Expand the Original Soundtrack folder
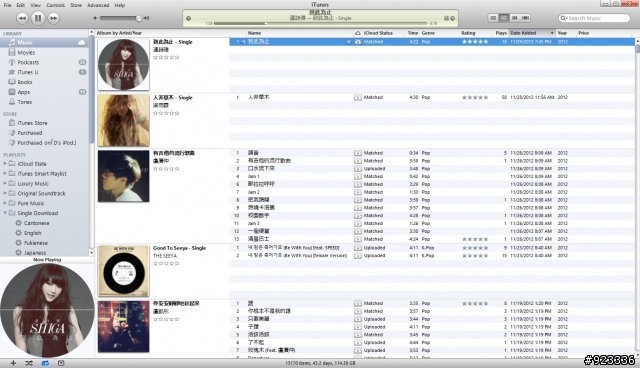Screen dimensions: 640x368 [x=5, y=193]
